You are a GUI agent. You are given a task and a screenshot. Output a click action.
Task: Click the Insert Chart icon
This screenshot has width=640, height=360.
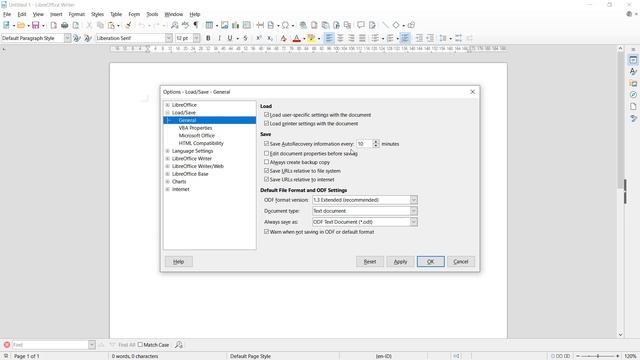[236, 25]
